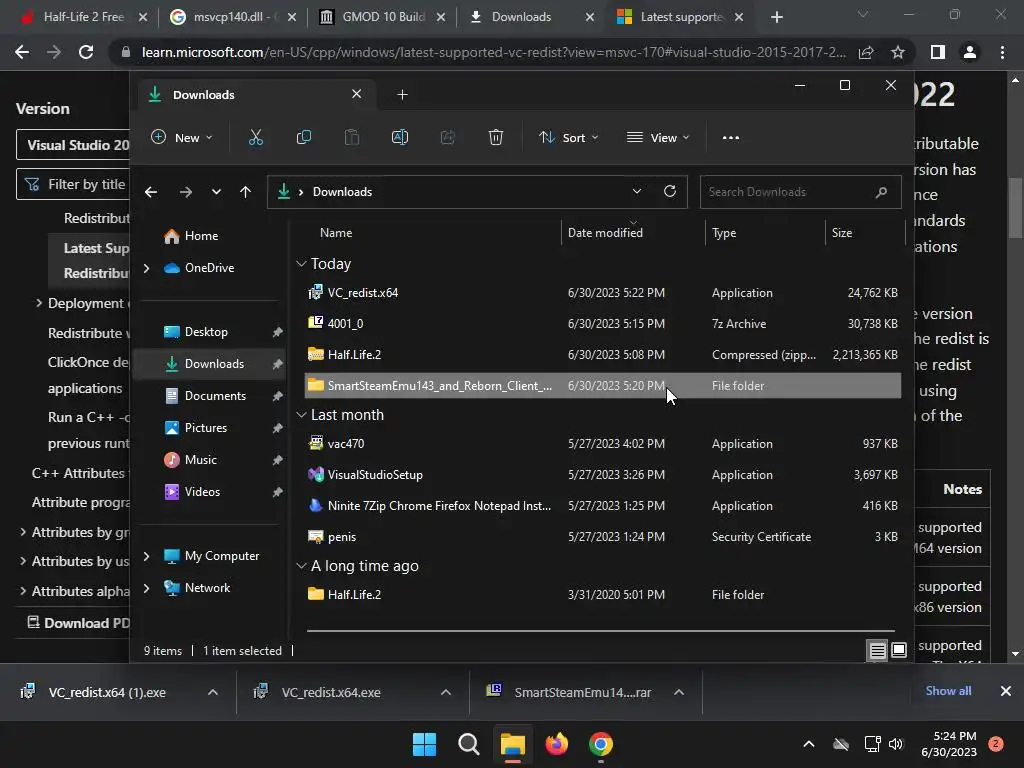The width and height of the screenshot is (1024, 768).
Task: Click the search magnifier in Search Downloads box
Action: click(x=881, y=192)
